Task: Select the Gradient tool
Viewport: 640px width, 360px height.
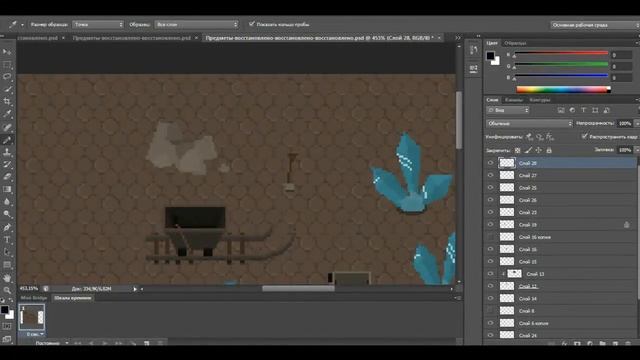Action: point(7,189)
